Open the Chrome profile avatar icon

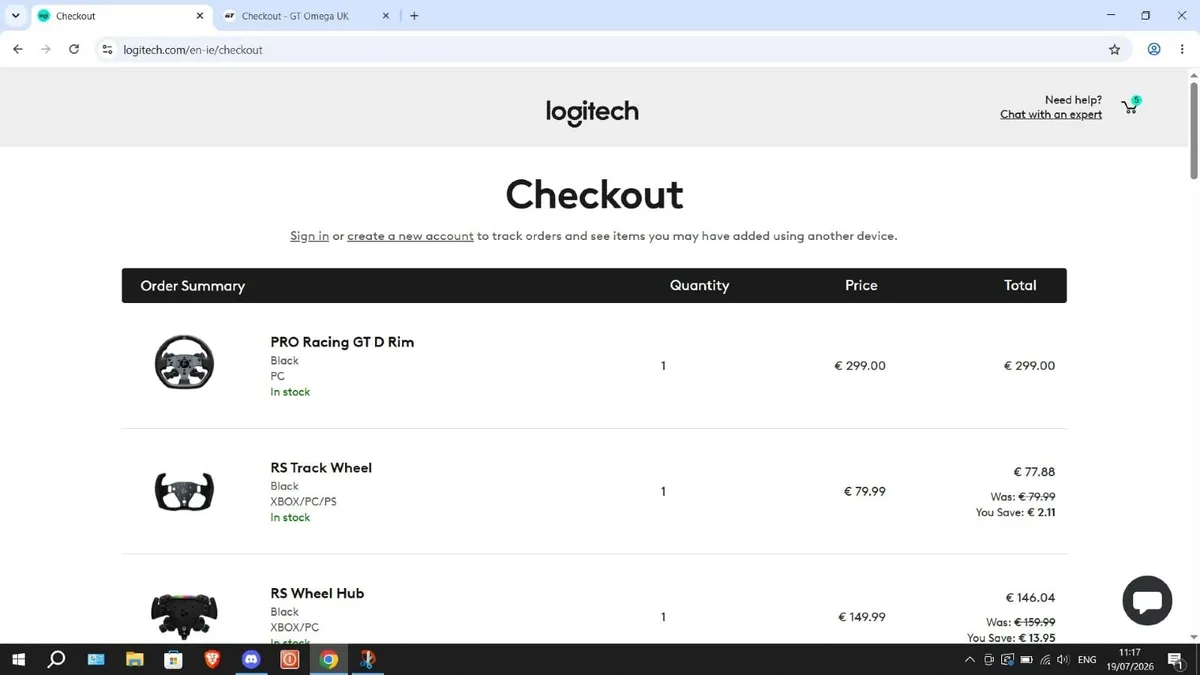[1154, 49]
